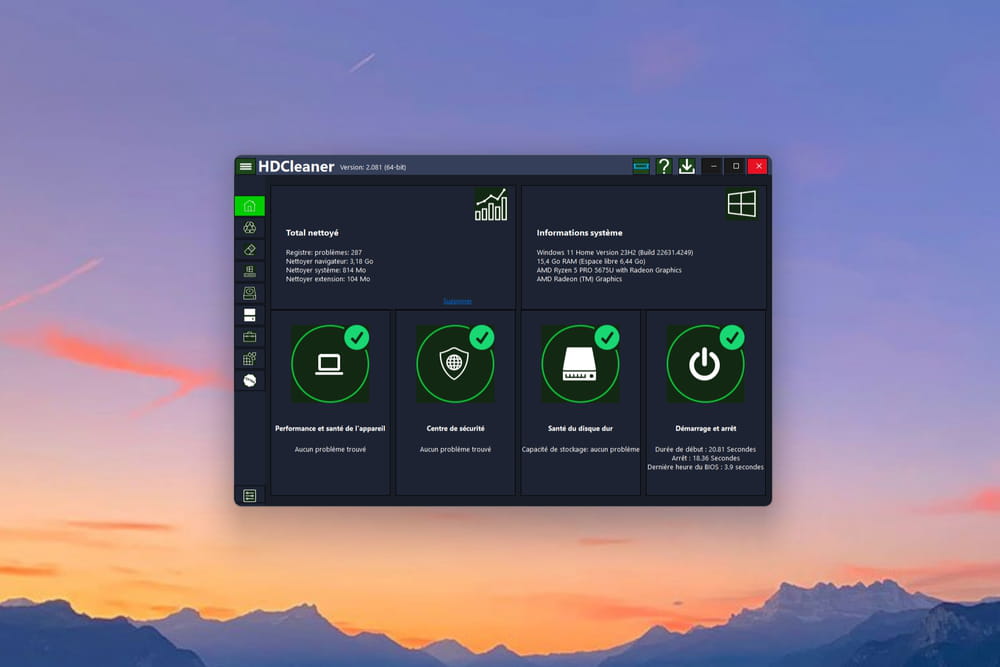Click the 'Durée de début : 20.81 Secondes' line
1000x667 pixels.
click(705, 450)
